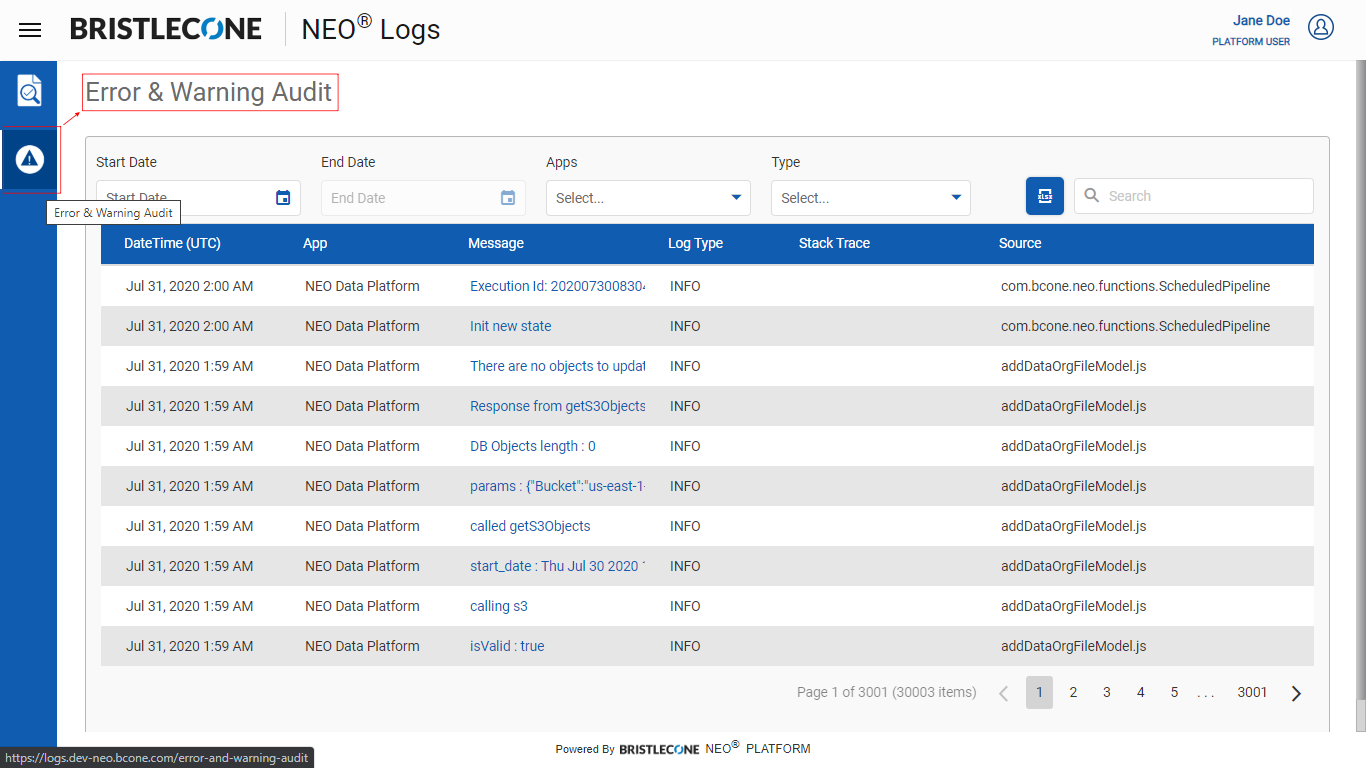Click the source of the 'Init new state' row

pyautogui.click(x=1135, y=326)
